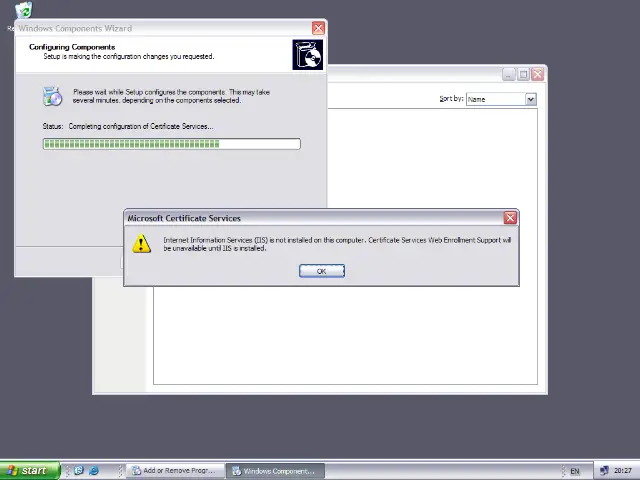Click the 'Completing configuration of Certificate Services' status text
This screenshot has width=640, height=480.
tap(141, 127)
